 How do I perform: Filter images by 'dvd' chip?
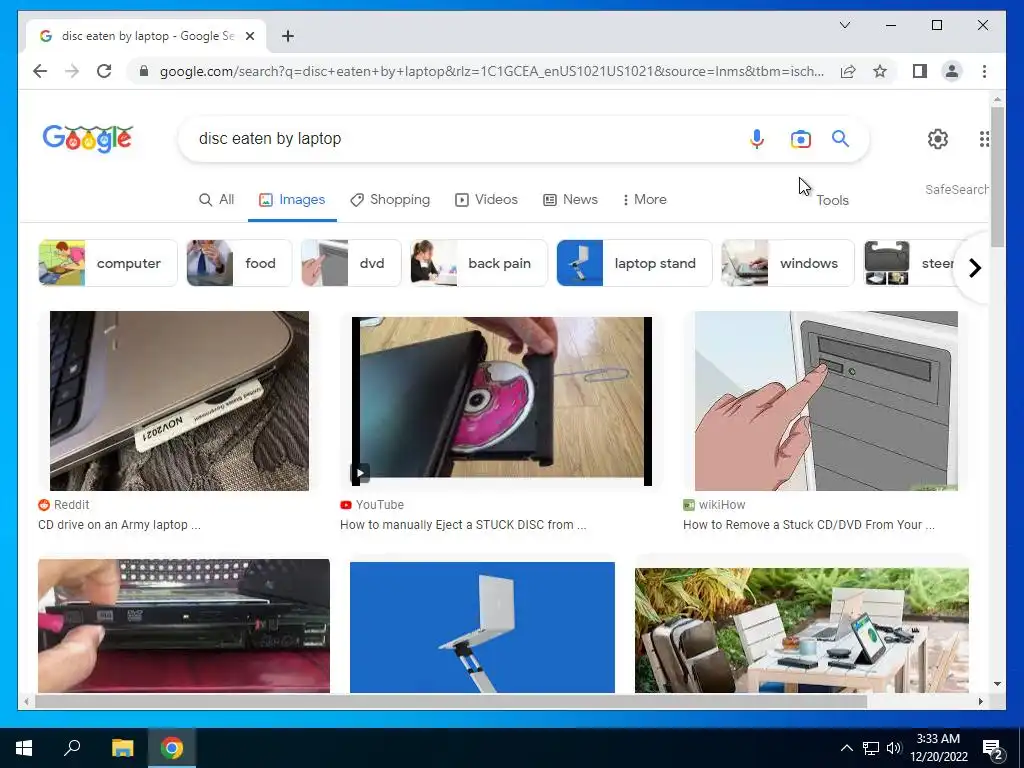click(351, 263)
